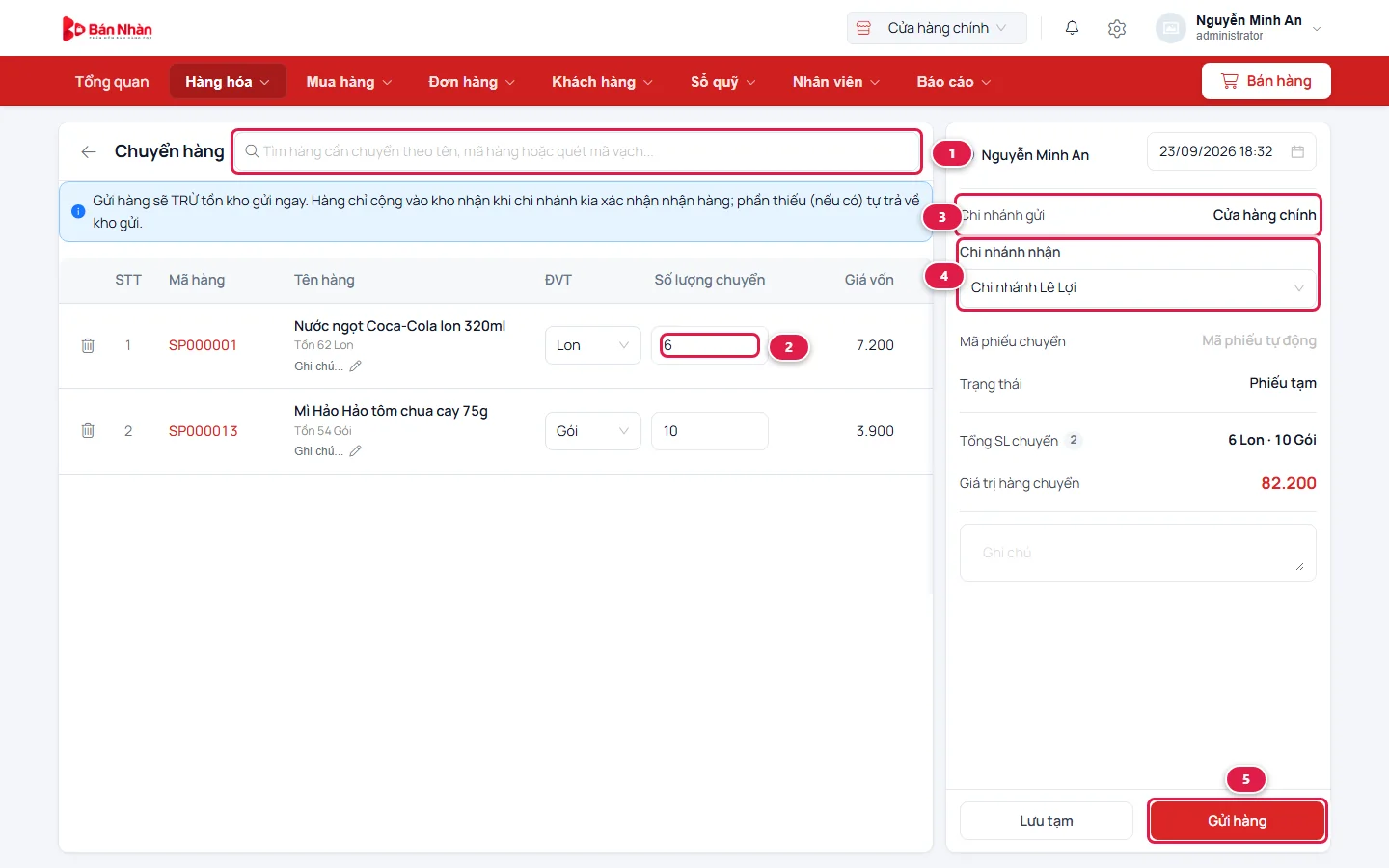Click the Bán Nhàn logo
1389x868 pixels.
(x=107, y=29)
